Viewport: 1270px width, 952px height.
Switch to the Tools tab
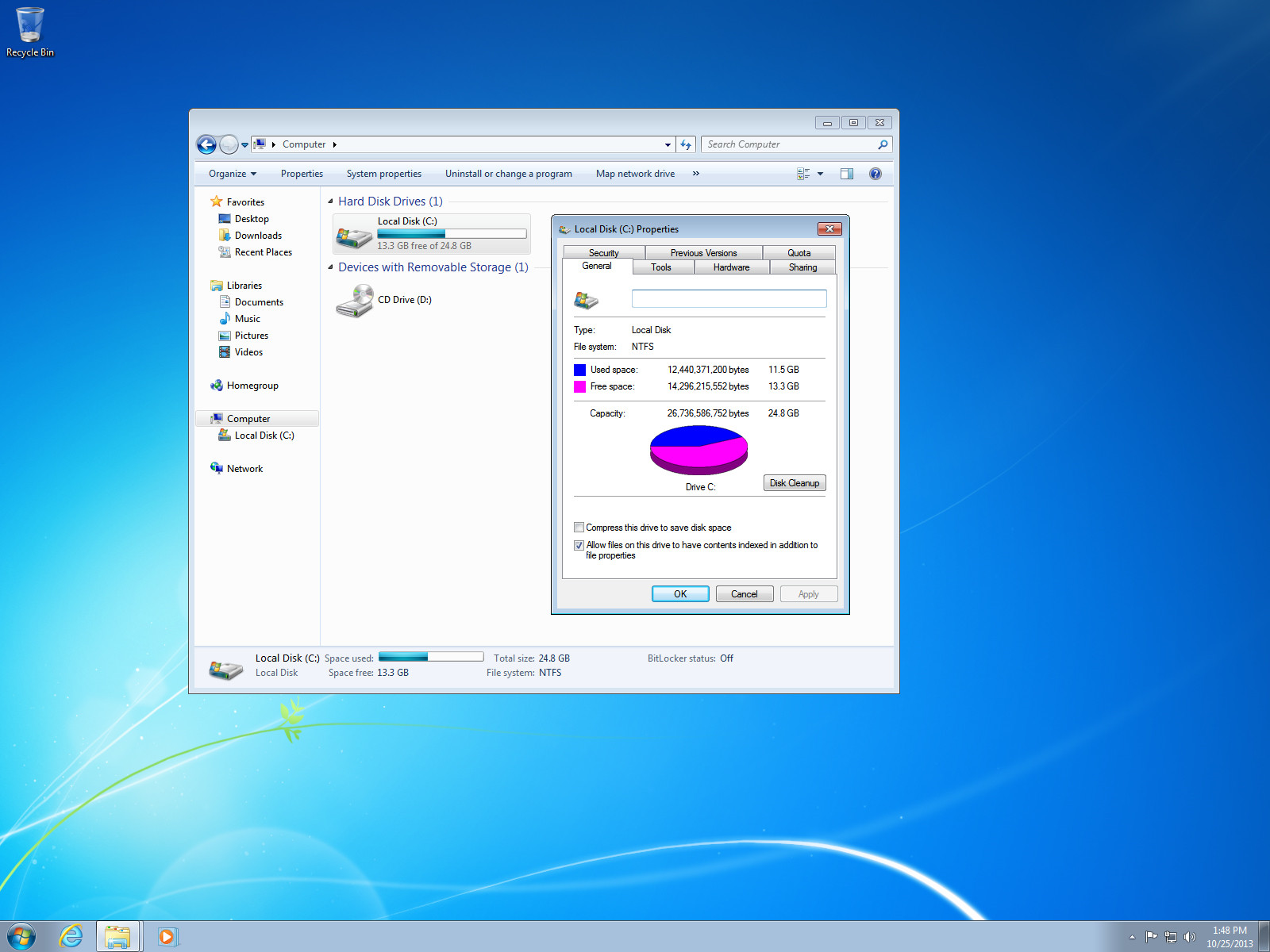click(x=661, y=267)
